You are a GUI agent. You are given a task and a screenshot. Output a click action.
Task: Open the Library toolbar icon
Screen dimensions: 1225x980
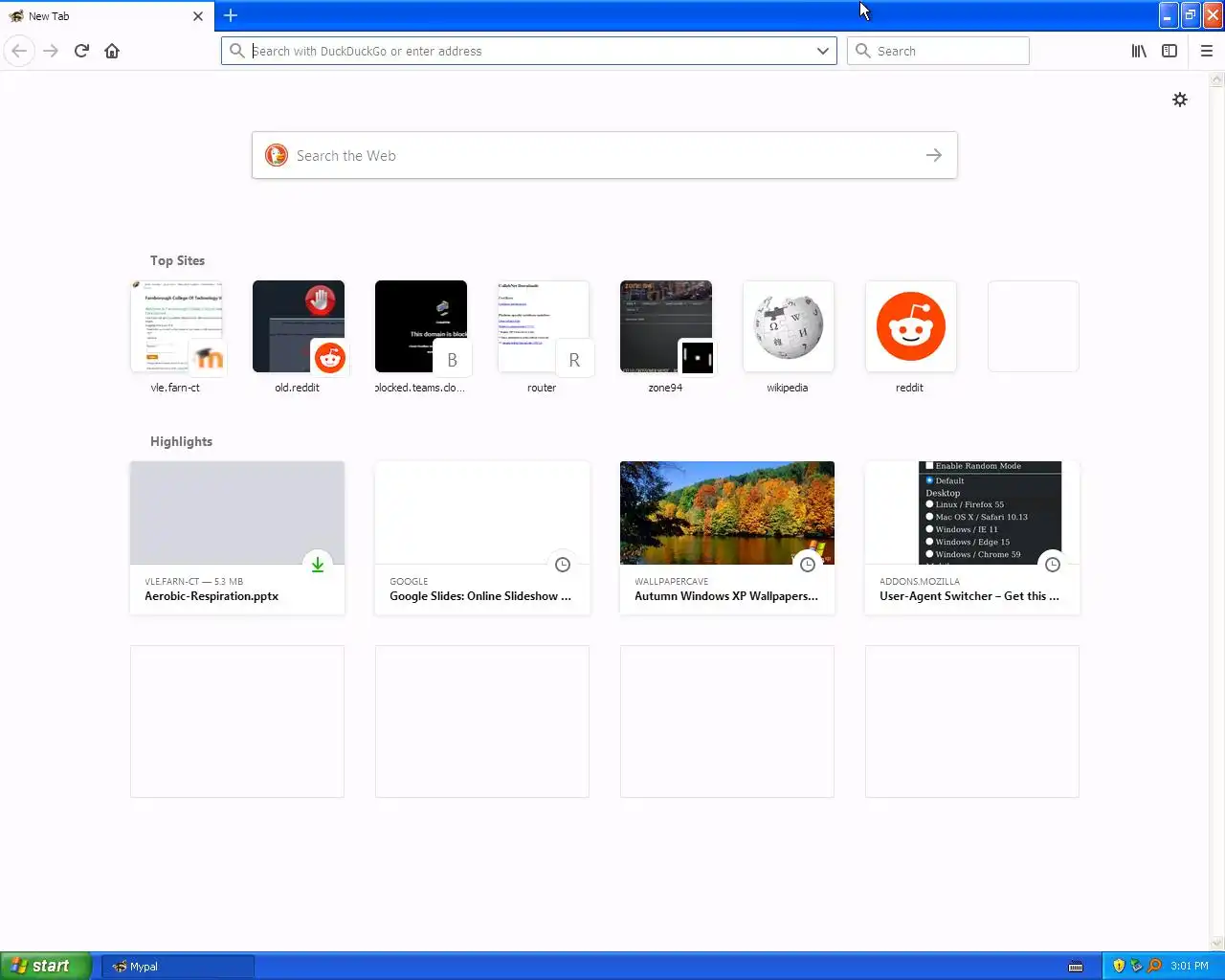[x=1139, y=51]
